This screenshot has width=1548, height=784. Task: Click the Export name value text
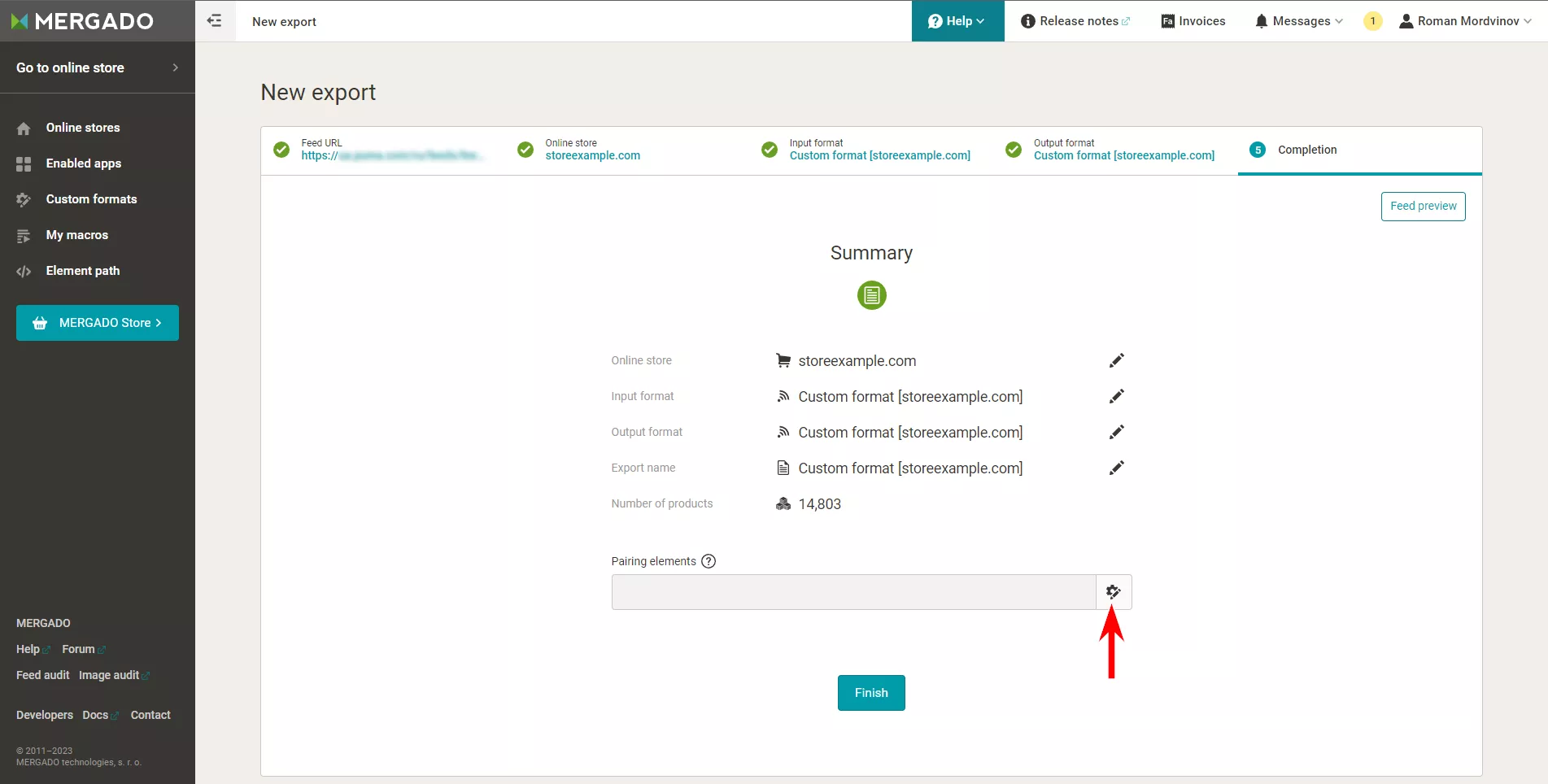[910, 468]
